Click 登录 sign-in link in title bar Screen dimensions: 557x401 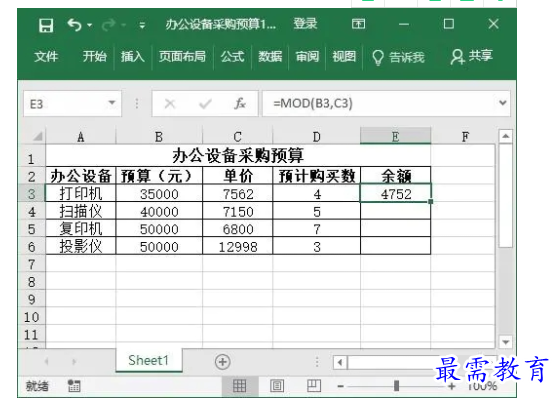coord(305,24)
